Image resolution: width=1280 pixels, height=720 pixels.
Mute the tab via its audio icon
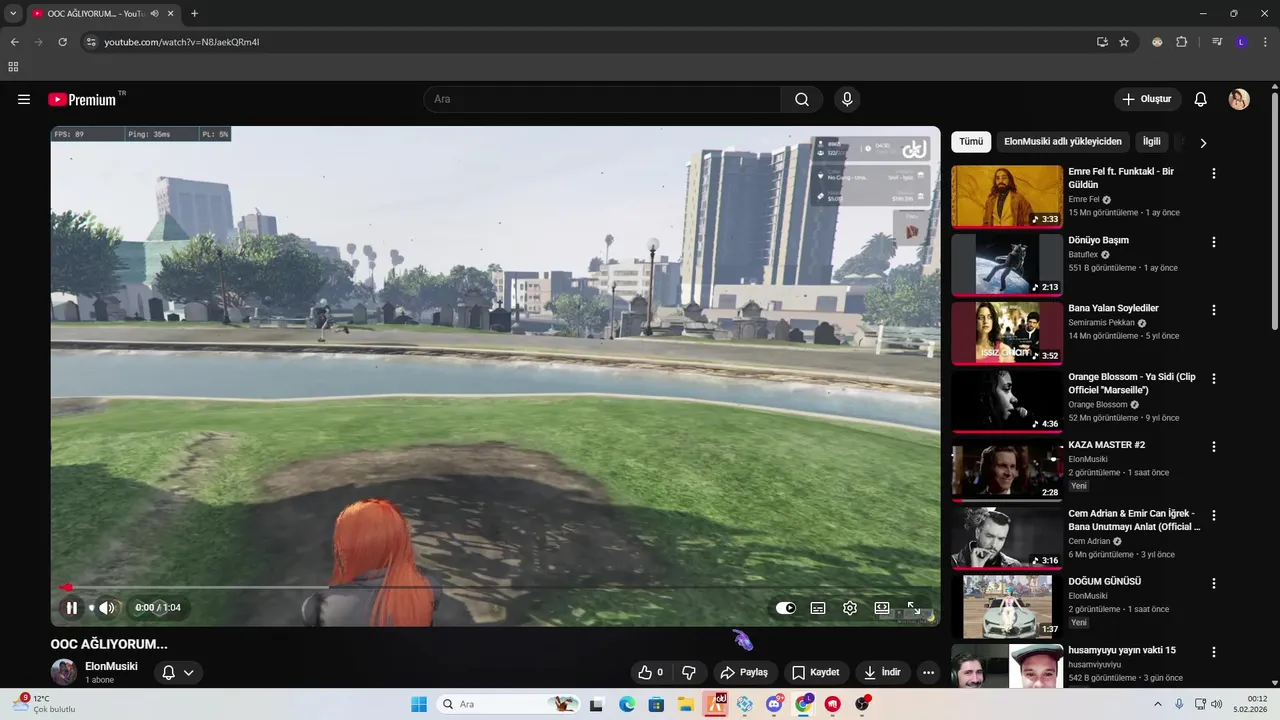tap(154, 14)
